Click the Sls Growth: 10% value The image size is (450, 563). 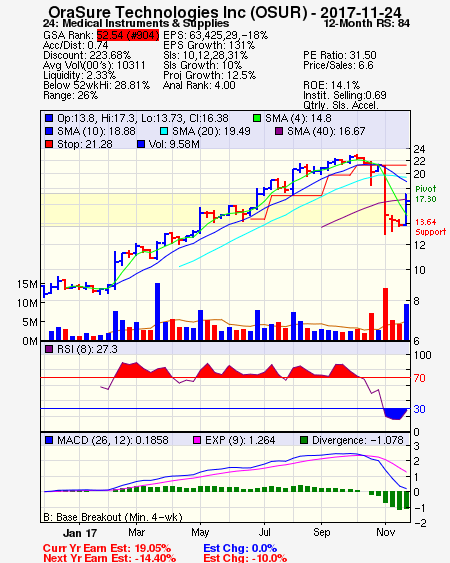[x=203, y=65]
